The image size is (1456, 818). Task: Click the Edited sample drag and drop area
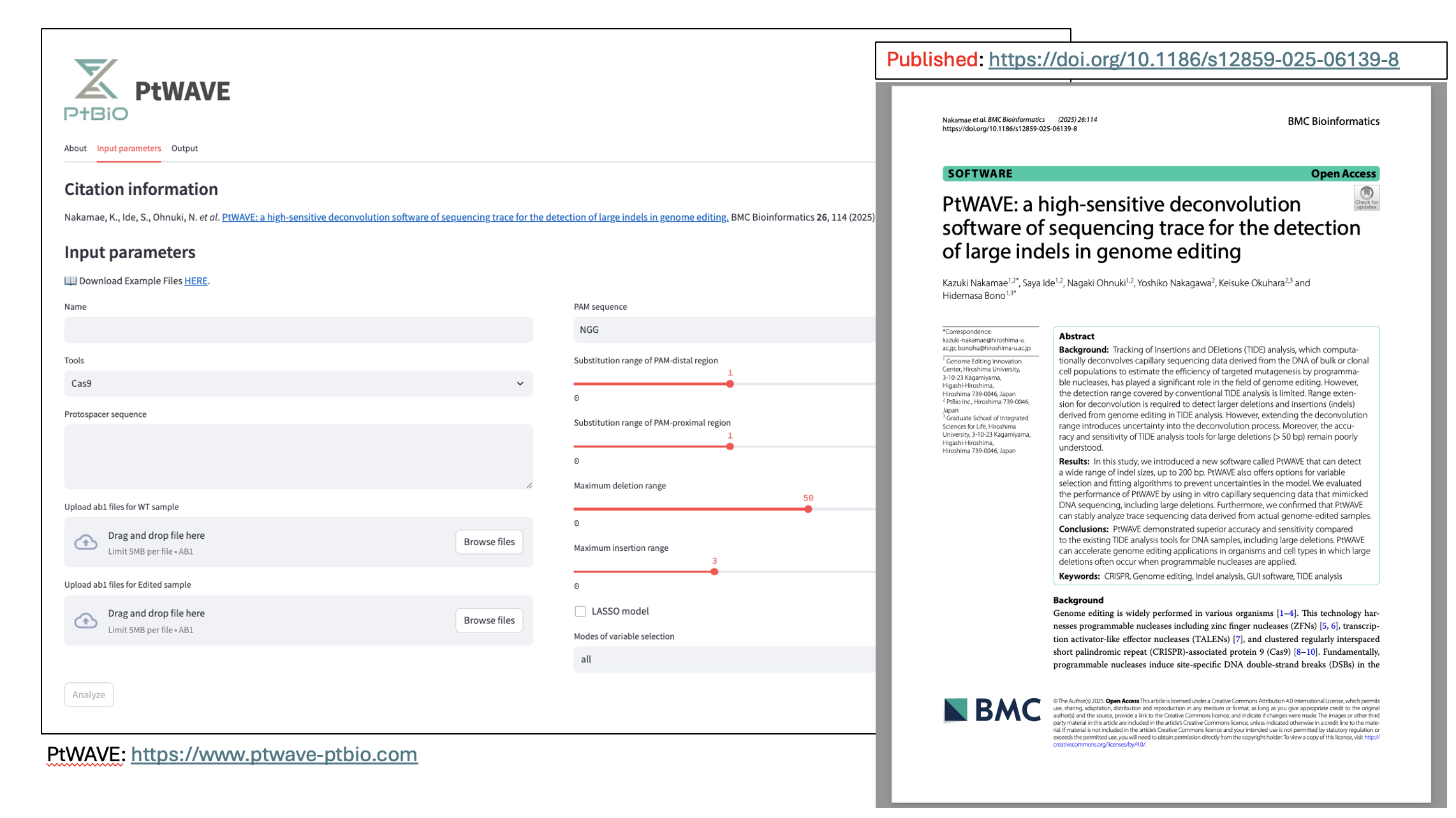click(298, 620)
